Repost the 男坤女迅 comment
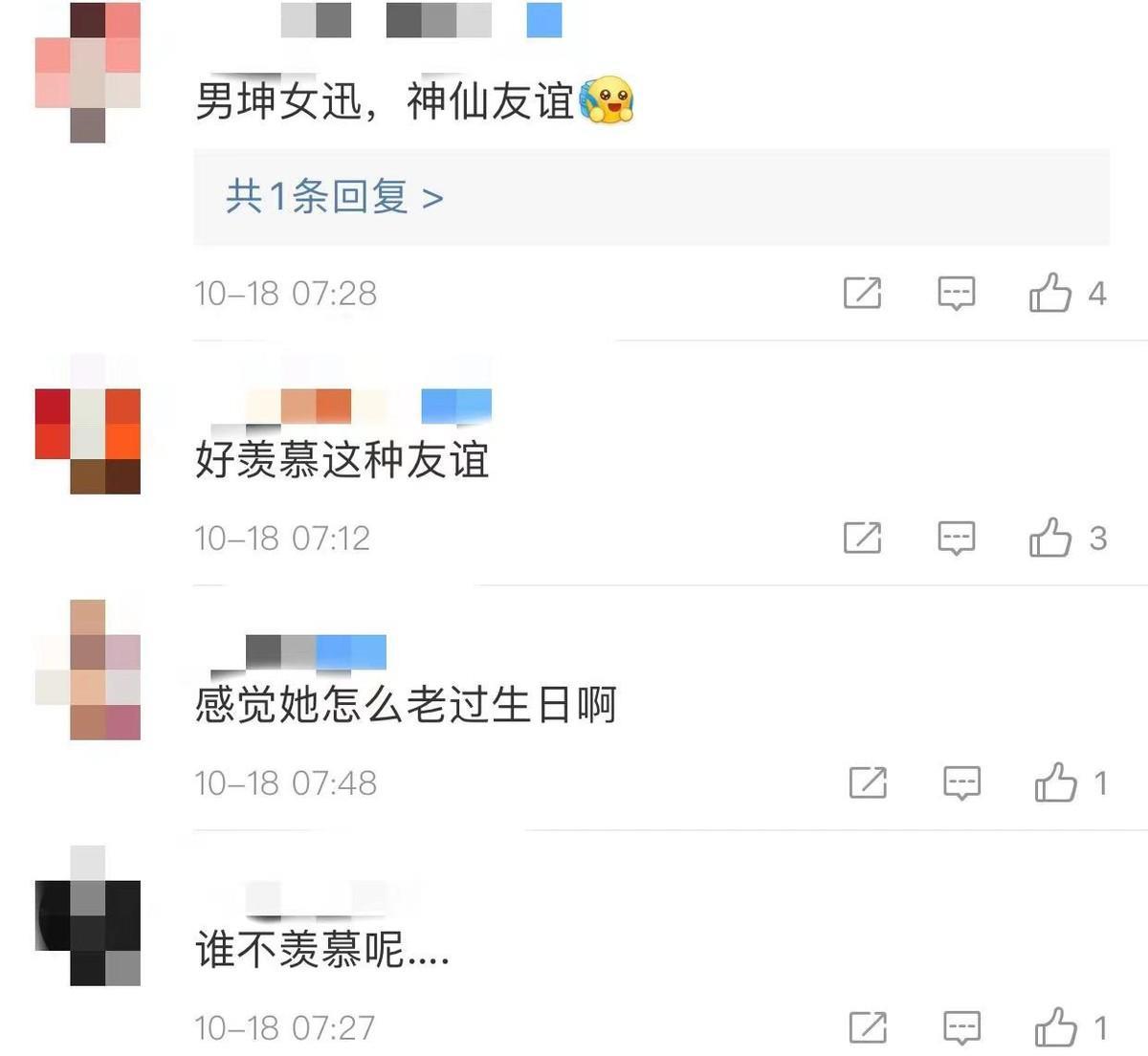 tap(862, 293)
